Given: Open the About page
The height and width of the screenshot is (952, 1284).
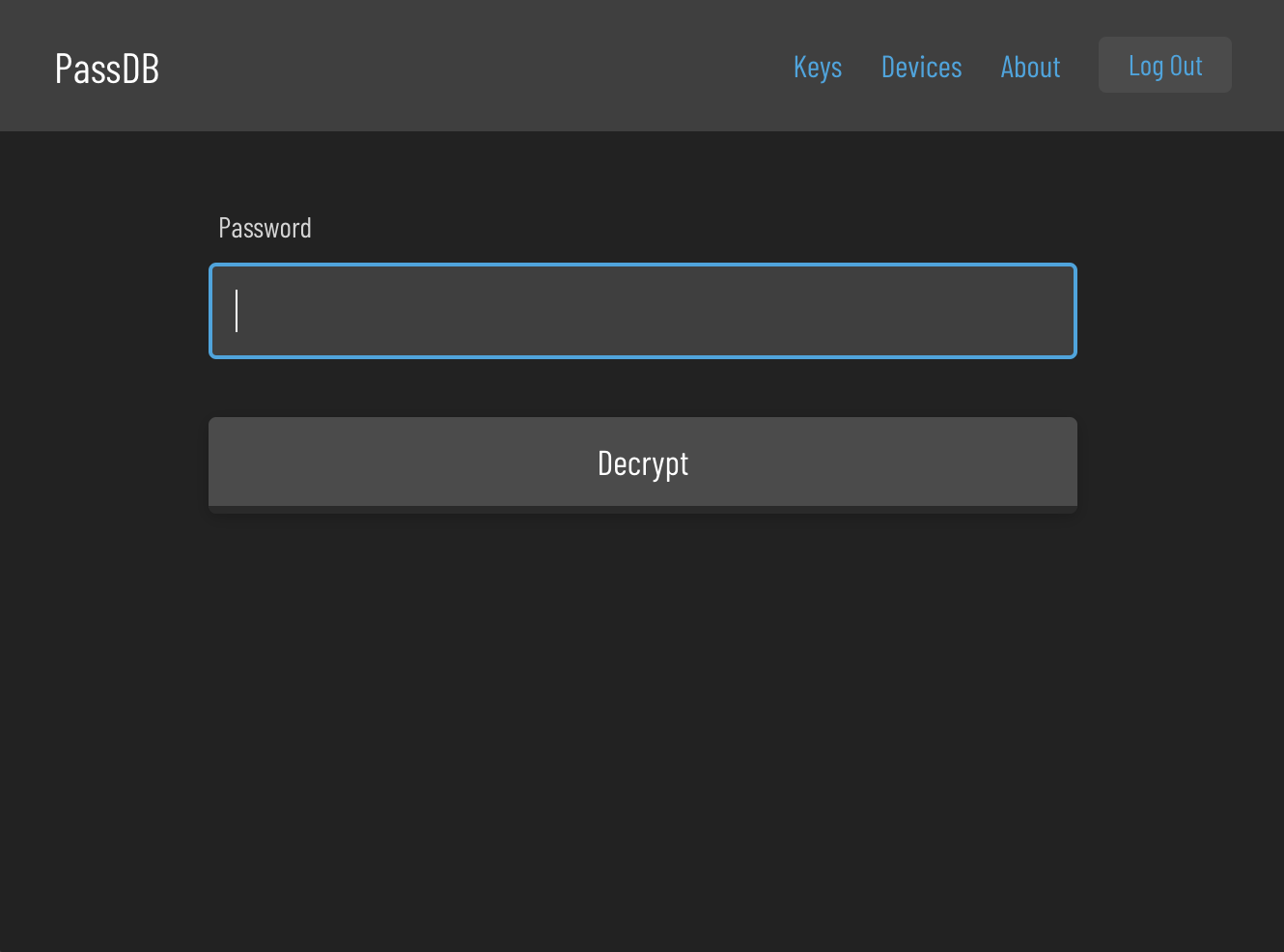Looking at the screenshot, I should tap(1030, 67).
